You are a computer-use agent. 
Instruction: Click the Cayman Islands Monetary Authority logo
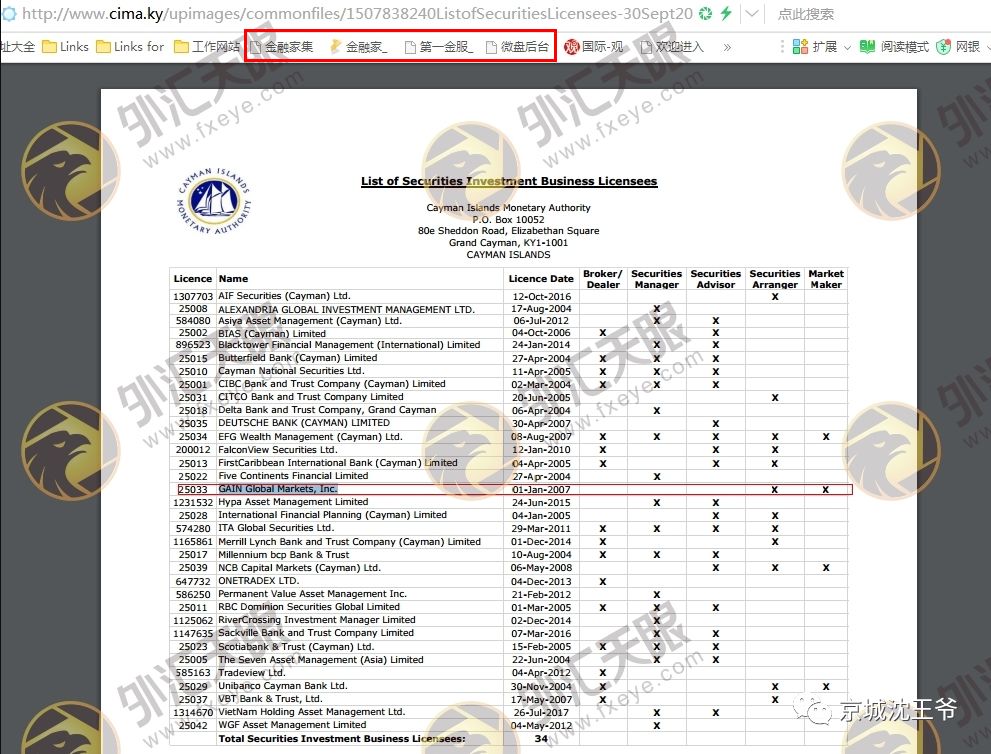pyautogui.click(x=214, y=200)
